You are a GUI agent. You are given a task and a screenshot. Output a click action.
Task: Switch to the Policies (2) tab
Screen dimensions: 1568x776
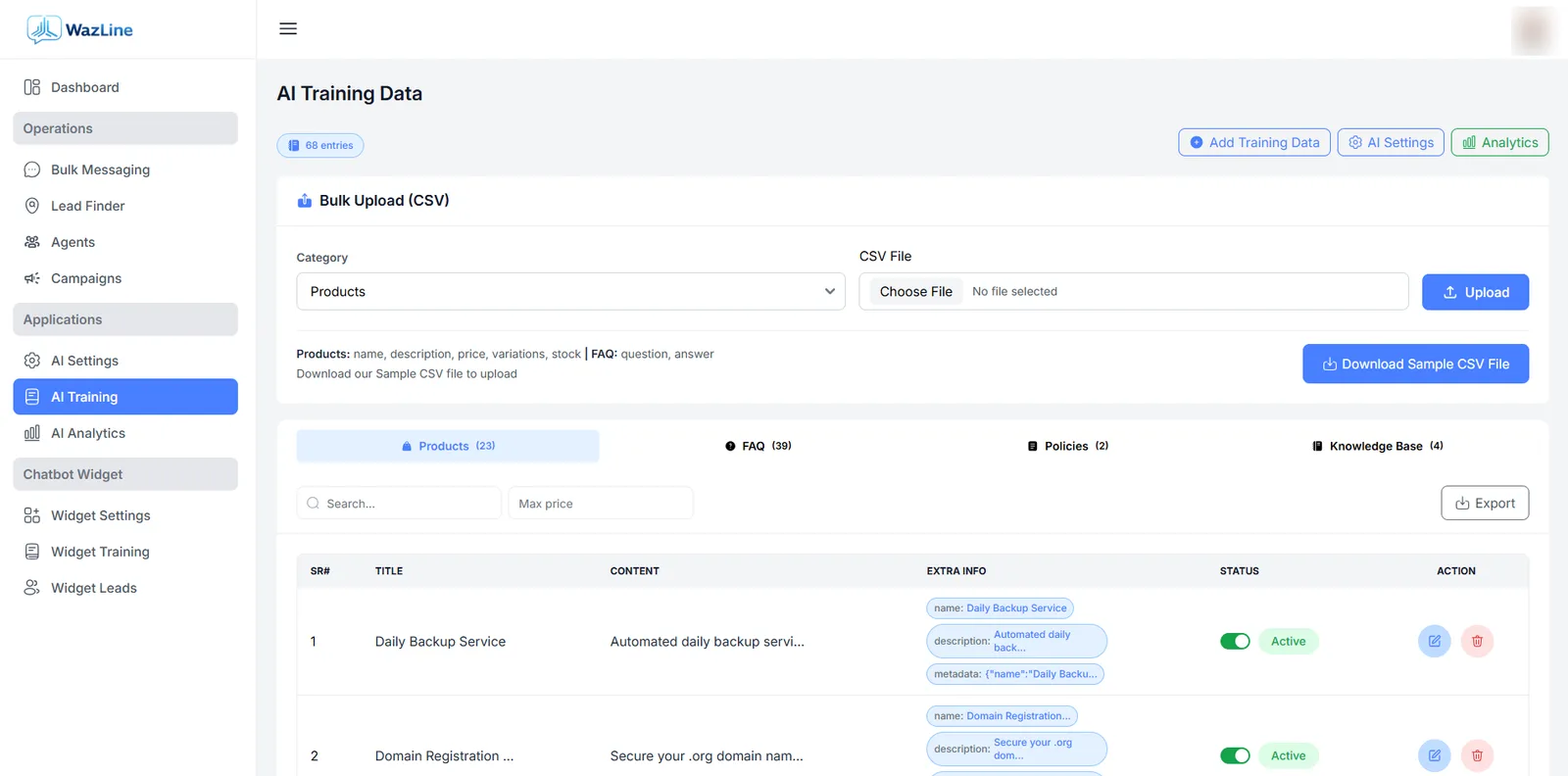point(1067,446)
